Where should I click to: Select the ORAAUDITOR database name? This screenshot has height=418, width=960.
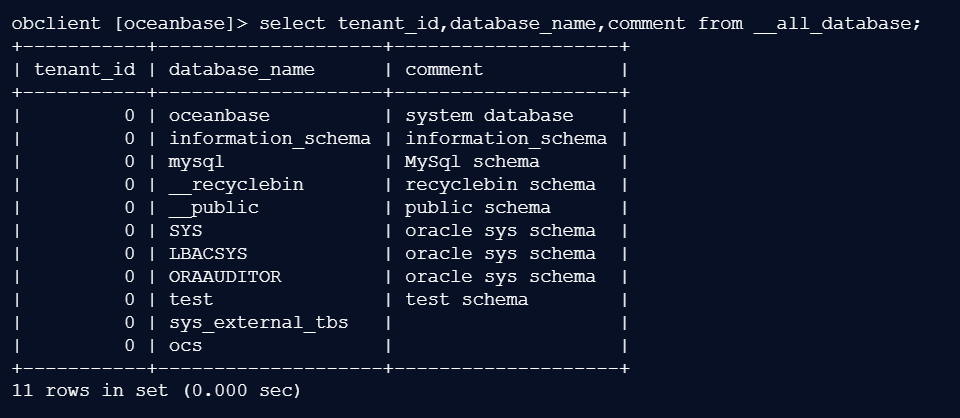coord(225,276)
